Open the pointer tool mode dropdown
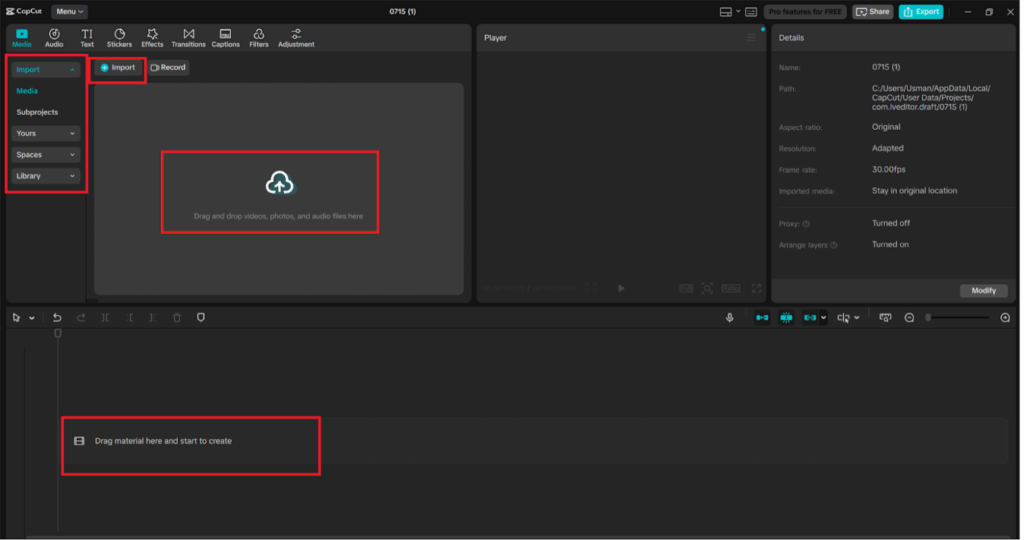 pyautogui.click(x=31, y=318)
